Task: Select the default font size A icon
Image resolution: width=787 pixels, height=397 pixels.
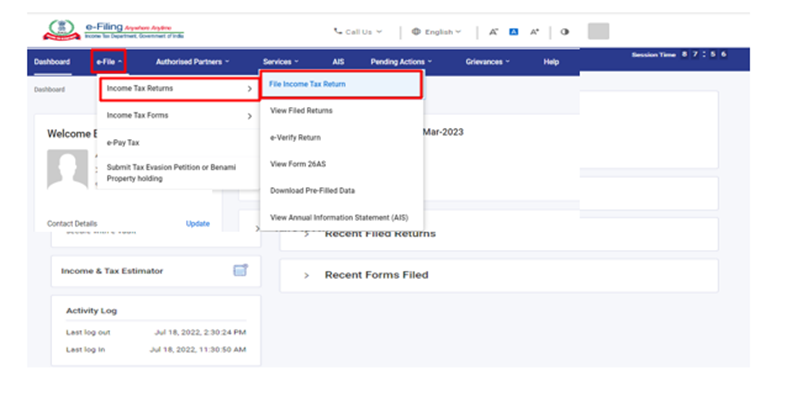Action: tap(513, 32)
